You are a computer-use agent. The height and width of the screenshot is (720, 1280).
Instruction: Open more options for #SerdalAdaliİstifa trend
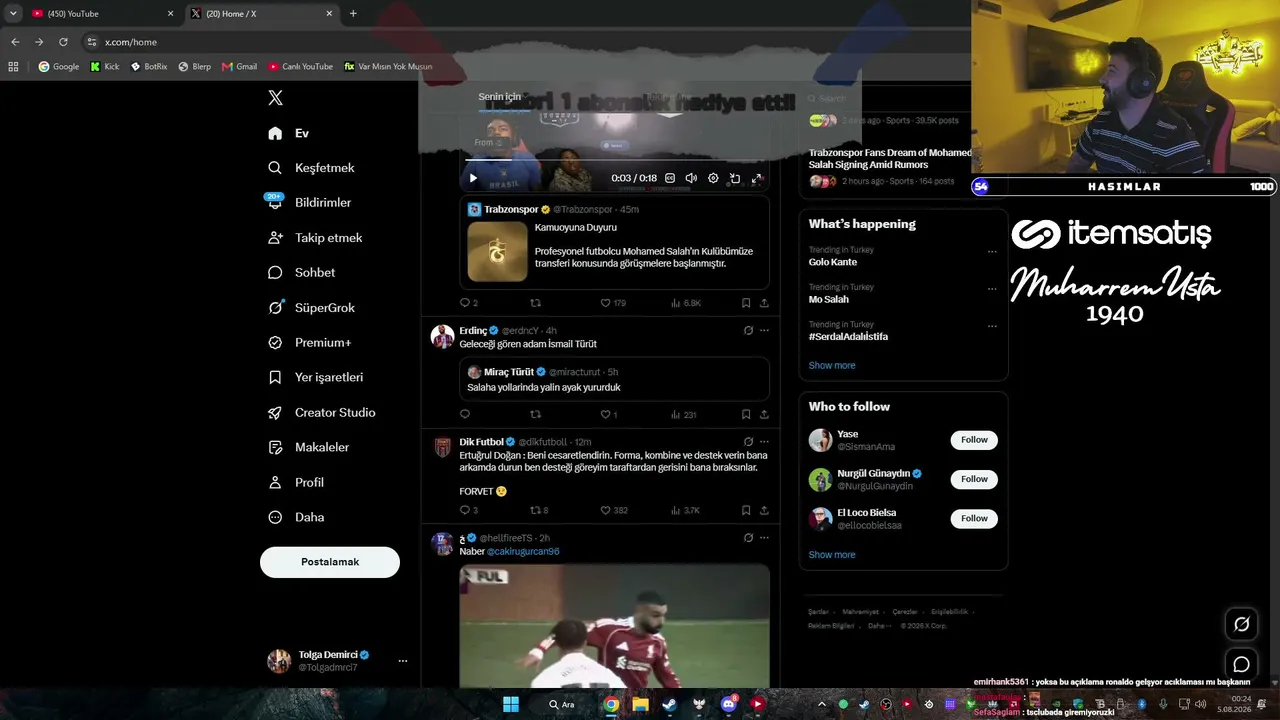pos(992,326)
